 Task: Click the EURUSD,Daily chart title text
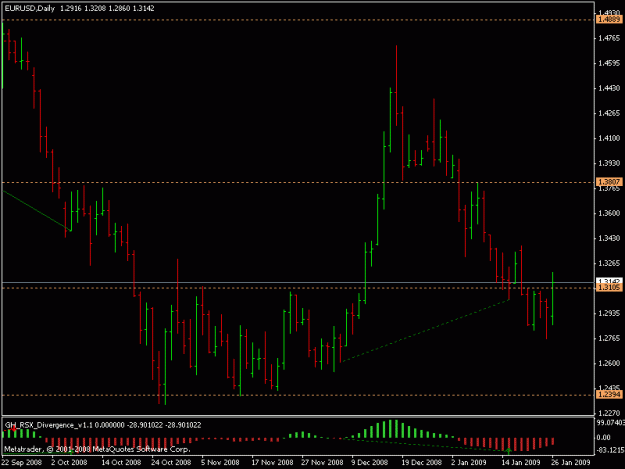[x=29, y=8]
